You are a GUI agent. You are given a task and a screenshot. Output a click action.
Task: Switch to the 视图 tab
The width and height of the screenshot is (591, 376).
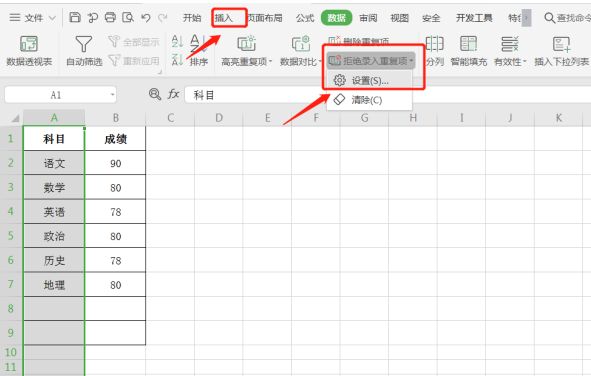point(400,18)
